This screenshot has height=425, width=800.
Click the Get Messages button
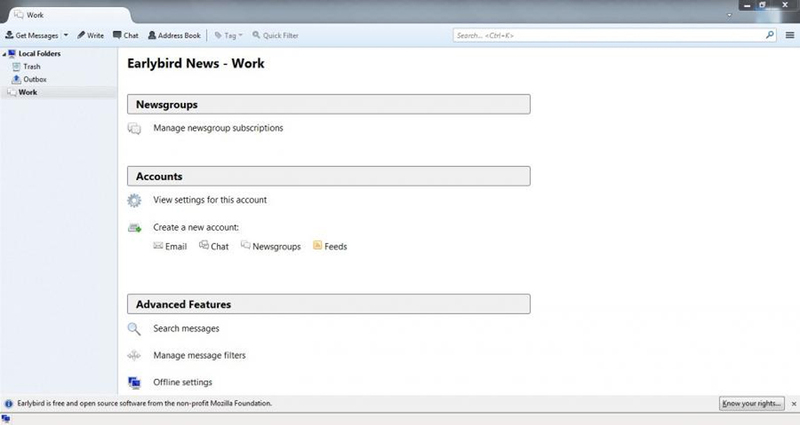tap(32, 35)
